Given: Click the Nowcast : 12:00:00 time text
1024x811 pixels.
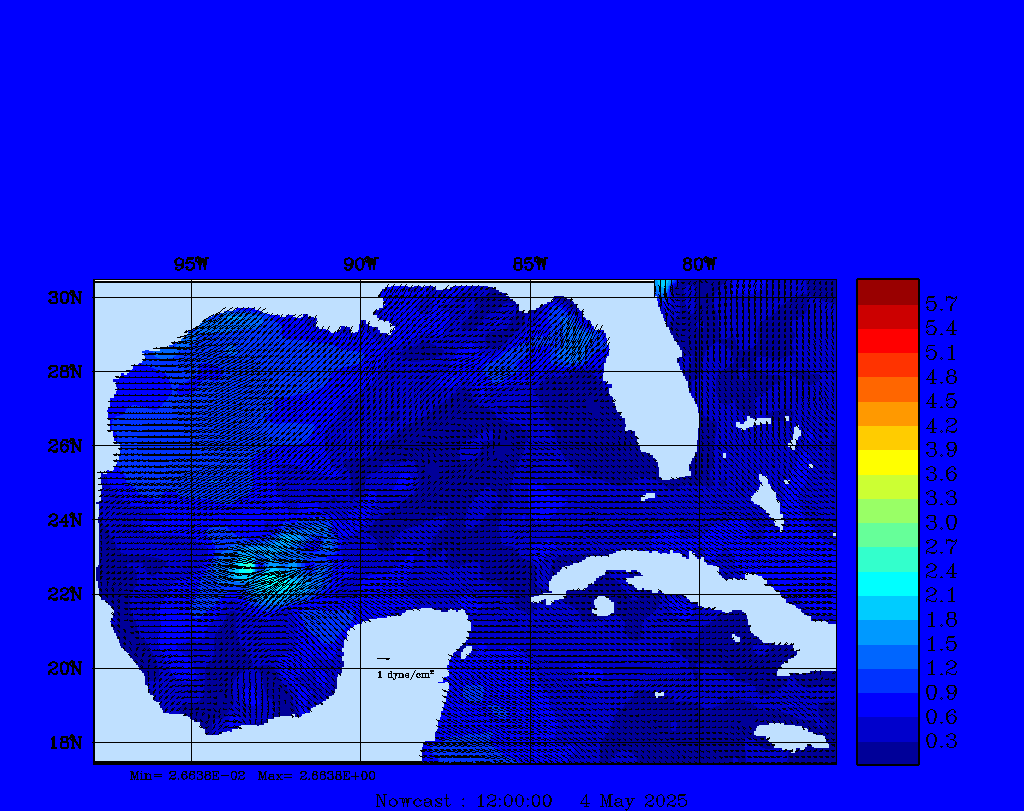Looking at the screenshot, I should pos(464,801).
